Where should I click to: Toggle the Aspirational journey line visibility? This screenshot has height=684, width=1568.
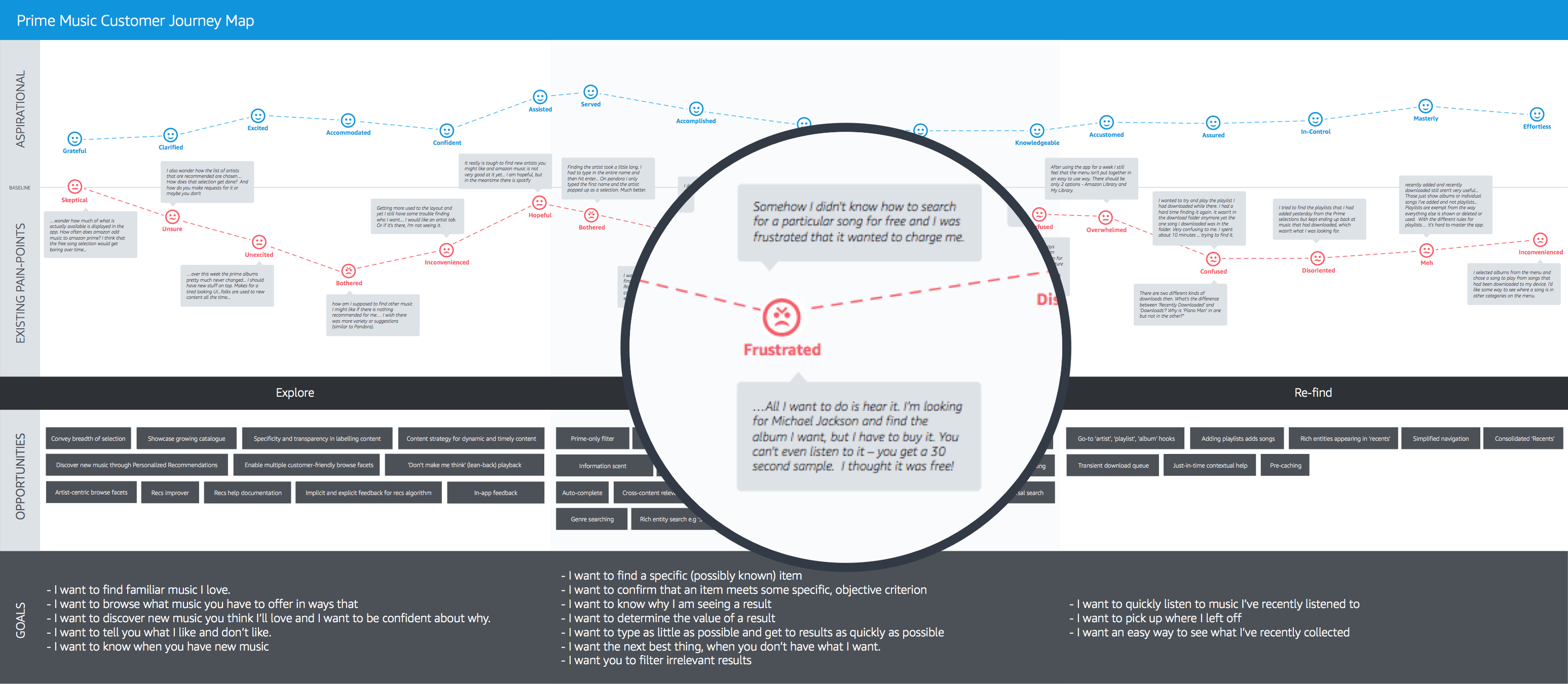pyautogui.click(x=22, y=120)
